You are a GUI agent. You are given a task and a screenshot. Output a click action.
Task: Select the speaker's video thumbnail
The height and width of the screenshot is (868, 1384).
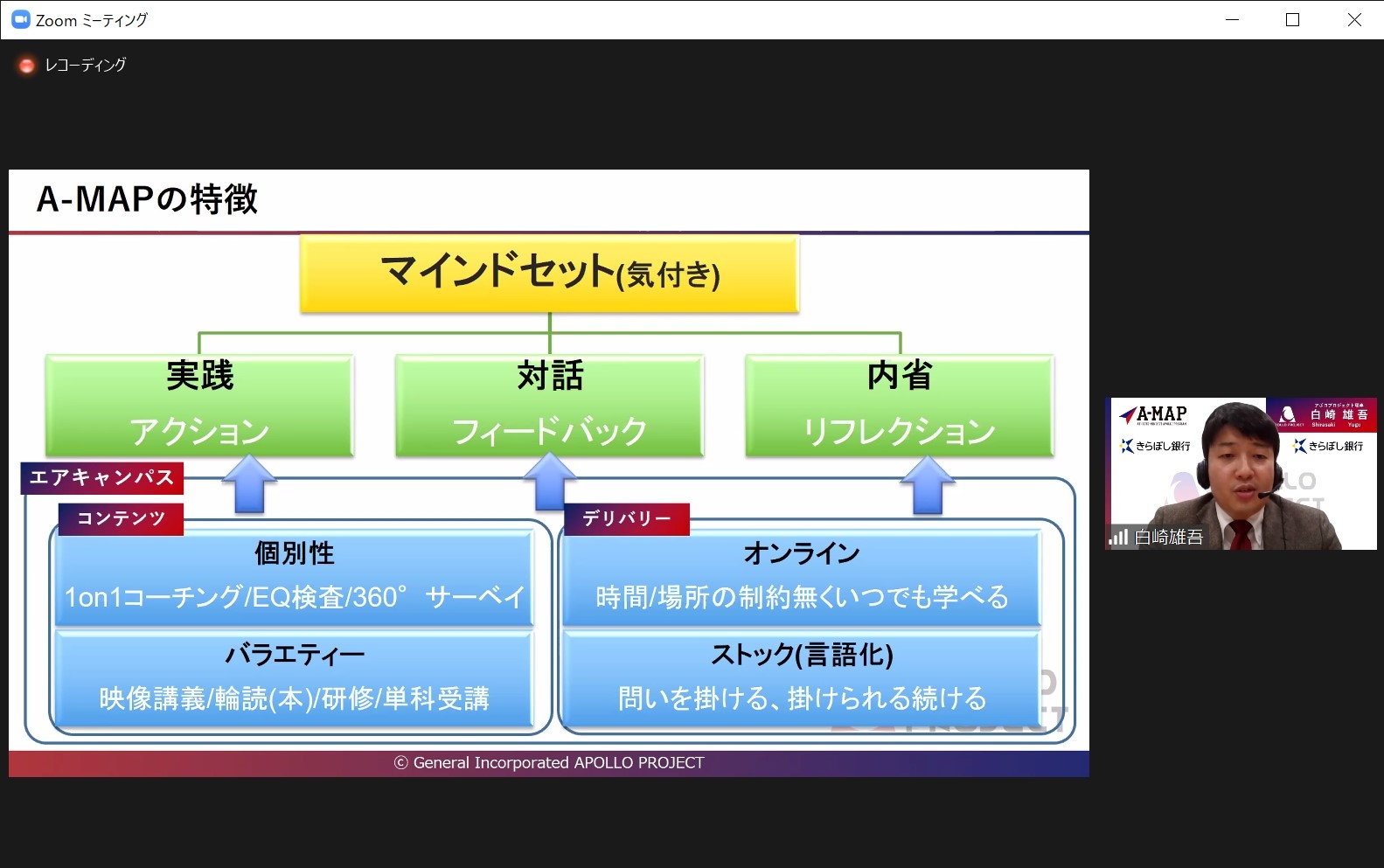pos(1240,474)
